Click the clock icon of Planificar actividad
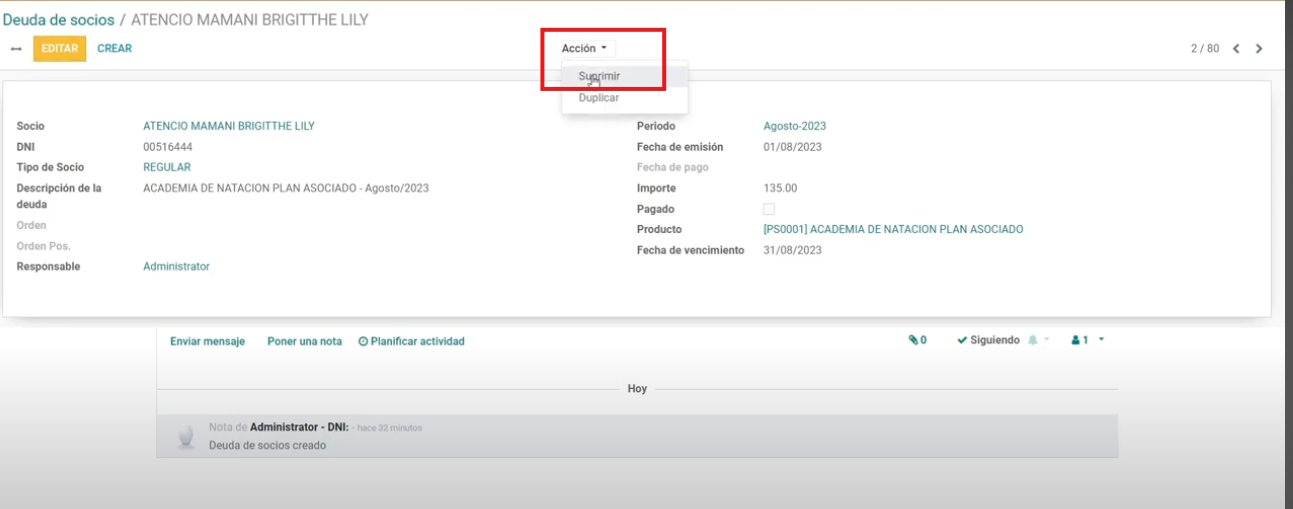Image resolution: width=1293 pixels, height=509 pixels. pos(363,341)
